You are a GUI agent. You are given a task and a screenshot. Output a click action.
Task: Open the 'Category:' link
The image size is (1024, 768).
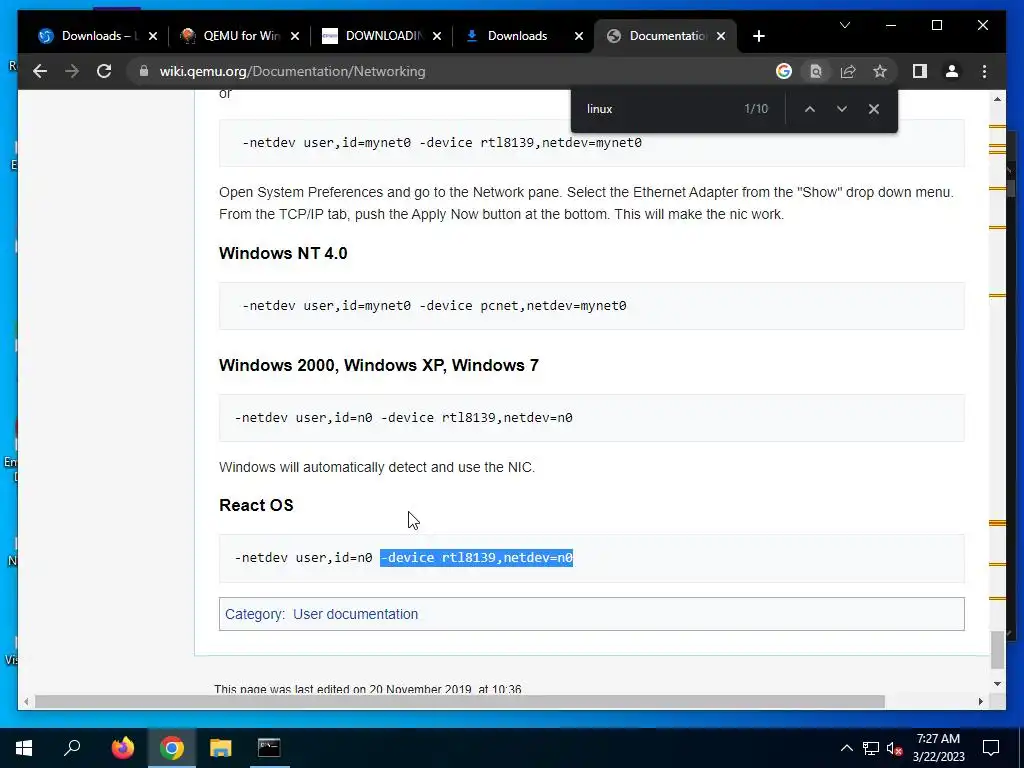coord(255,614)
